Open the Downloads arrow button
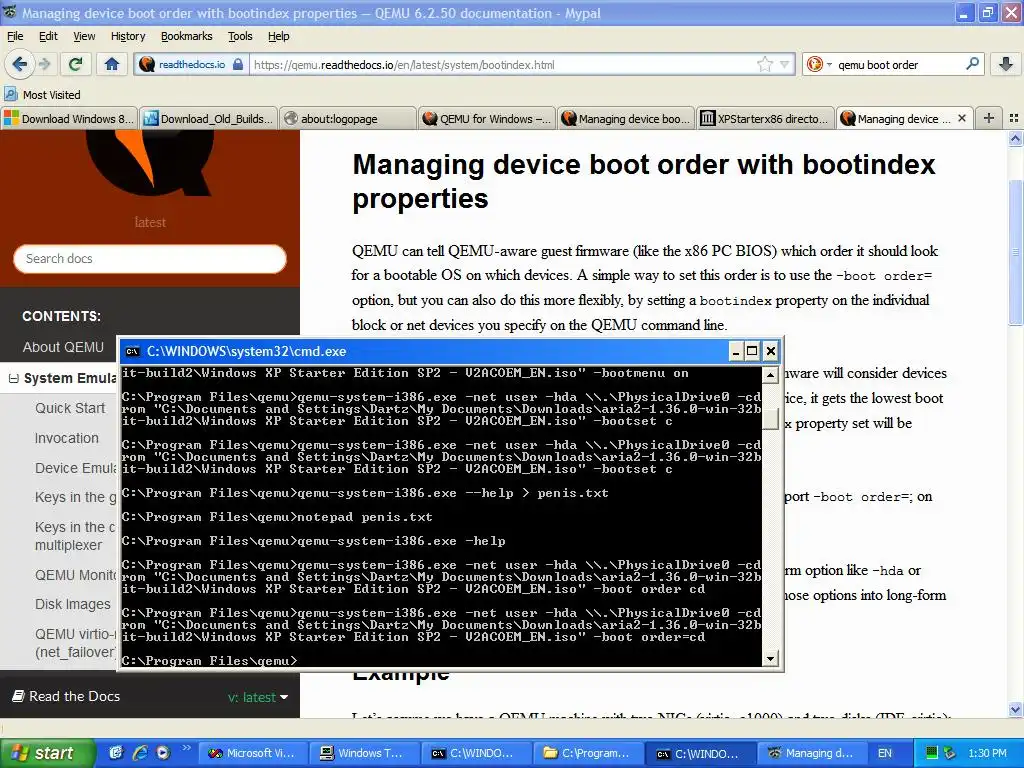Viewport: 1024px width, 768px height. (x=1006, y=64)
